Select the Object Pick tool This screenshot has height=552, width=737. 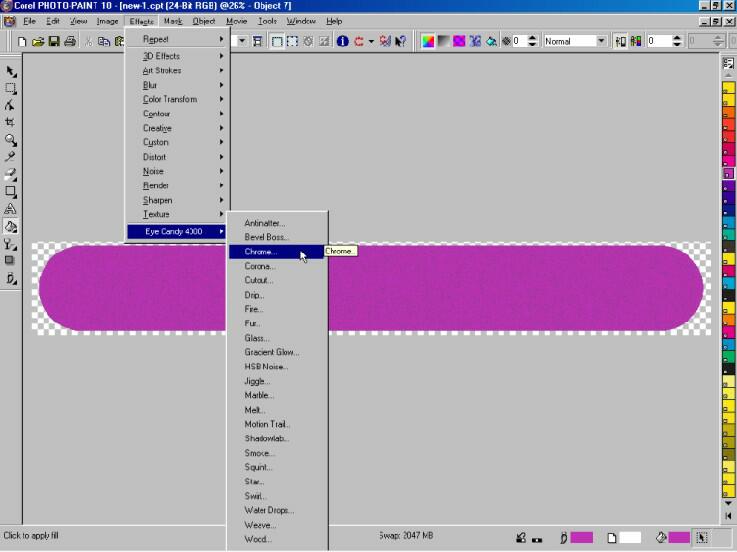[11, 71]
